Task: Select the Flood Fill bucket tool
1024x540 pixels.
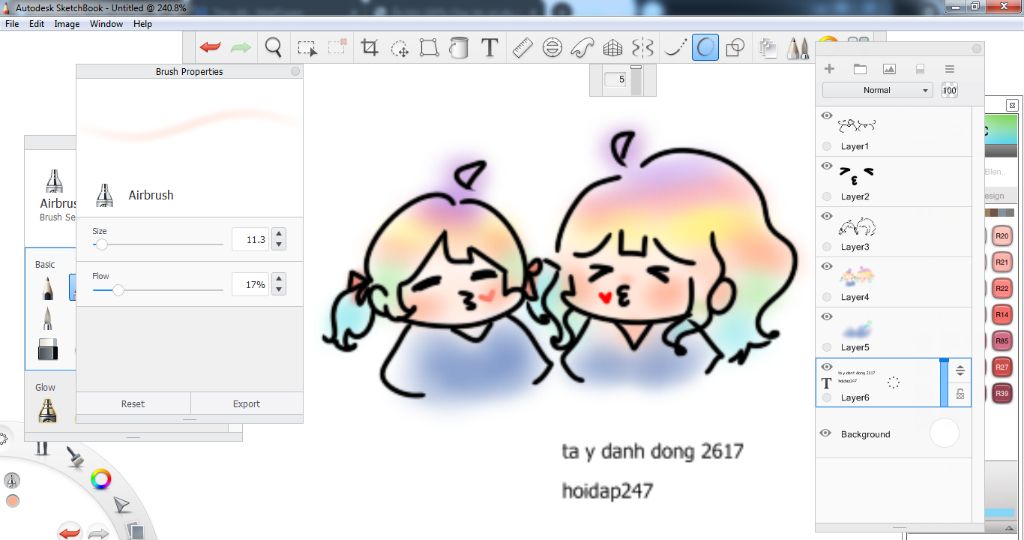Action: coord(459,48)
